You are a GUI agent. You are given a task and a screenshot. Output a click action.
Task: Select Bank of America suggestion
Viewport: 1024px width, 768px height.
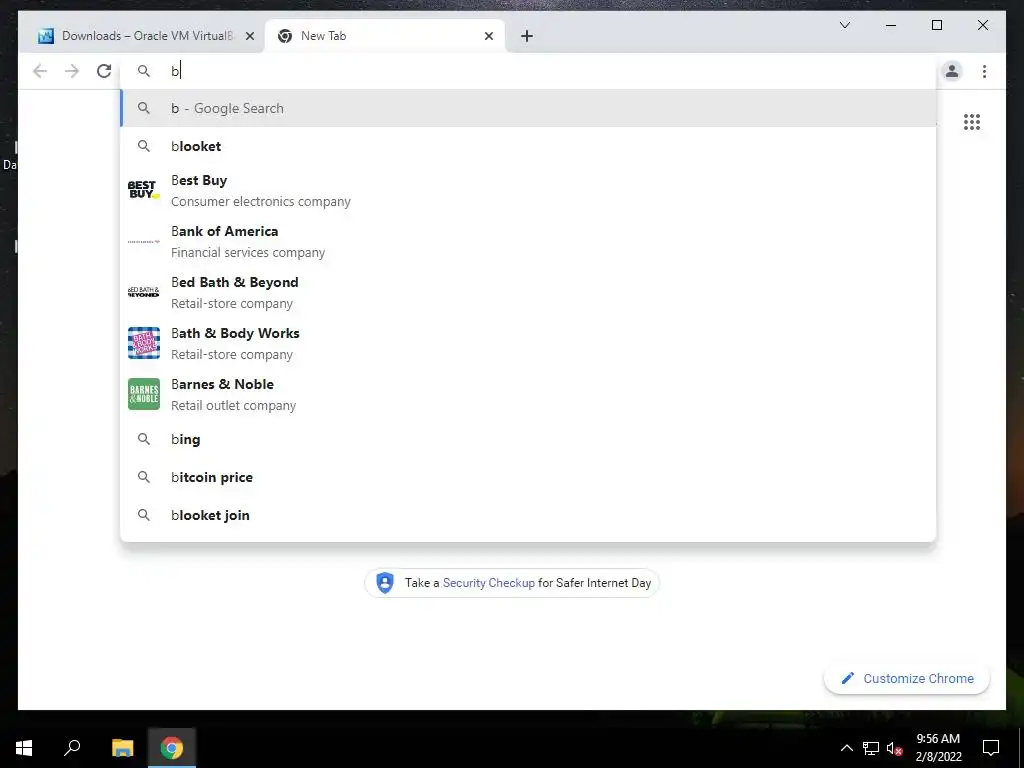click(x=528, y=242)
